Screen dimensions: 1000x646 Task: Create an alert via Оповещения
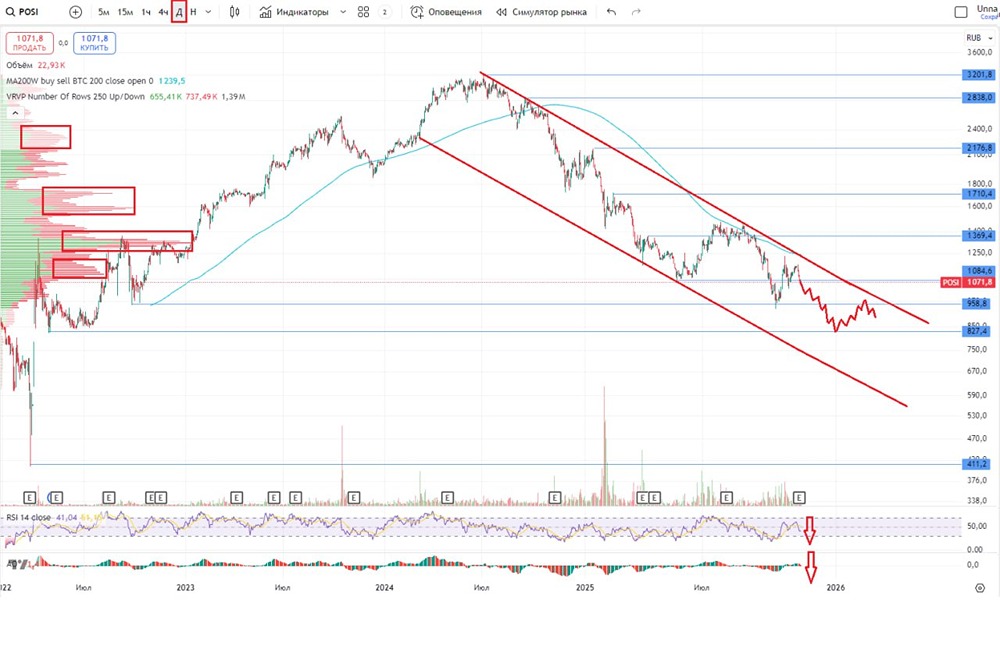tap(446, 11)
